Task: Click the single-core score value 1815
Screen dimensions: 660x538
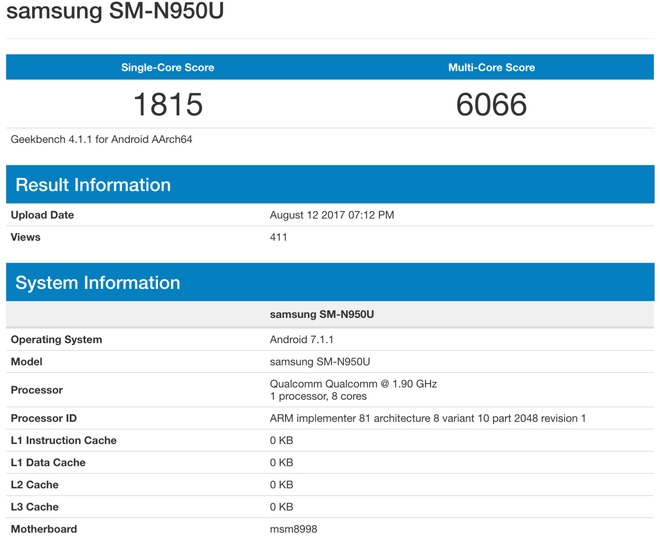Action: coord(168,104)
